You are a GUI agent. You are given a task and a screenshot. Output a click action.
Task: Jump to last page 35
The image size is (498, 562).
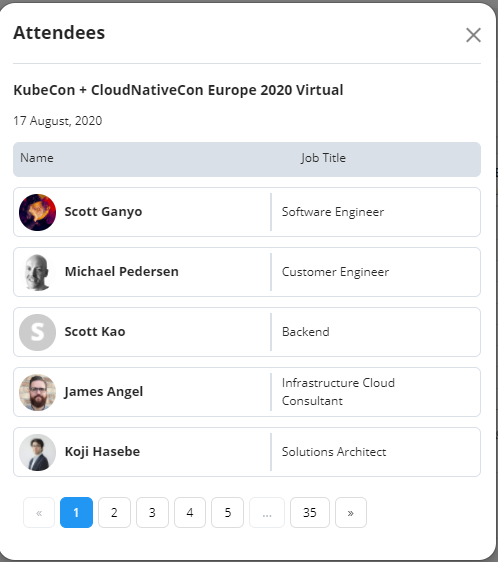[x=310, y=513]
